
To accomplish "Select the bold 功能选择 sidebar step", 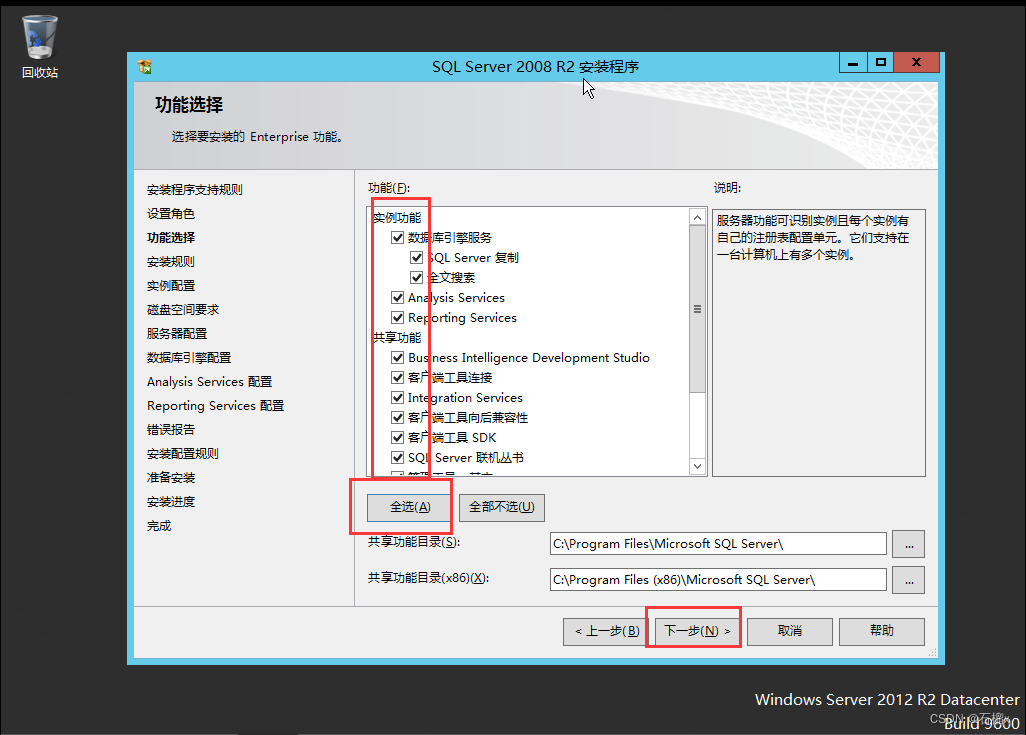I will point(171,238).
